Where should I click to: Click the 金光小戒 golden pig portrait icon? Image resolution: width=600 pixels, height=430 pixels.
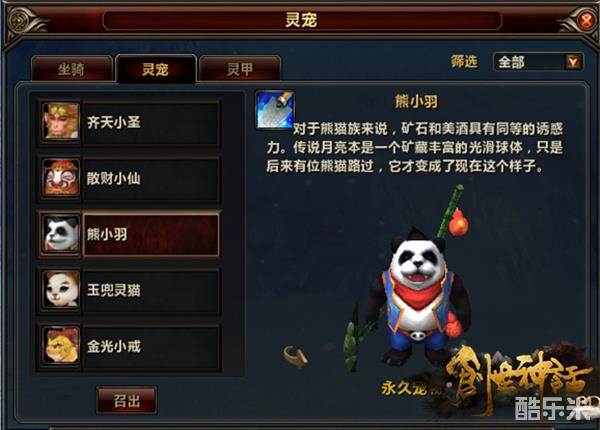(61, 345)
